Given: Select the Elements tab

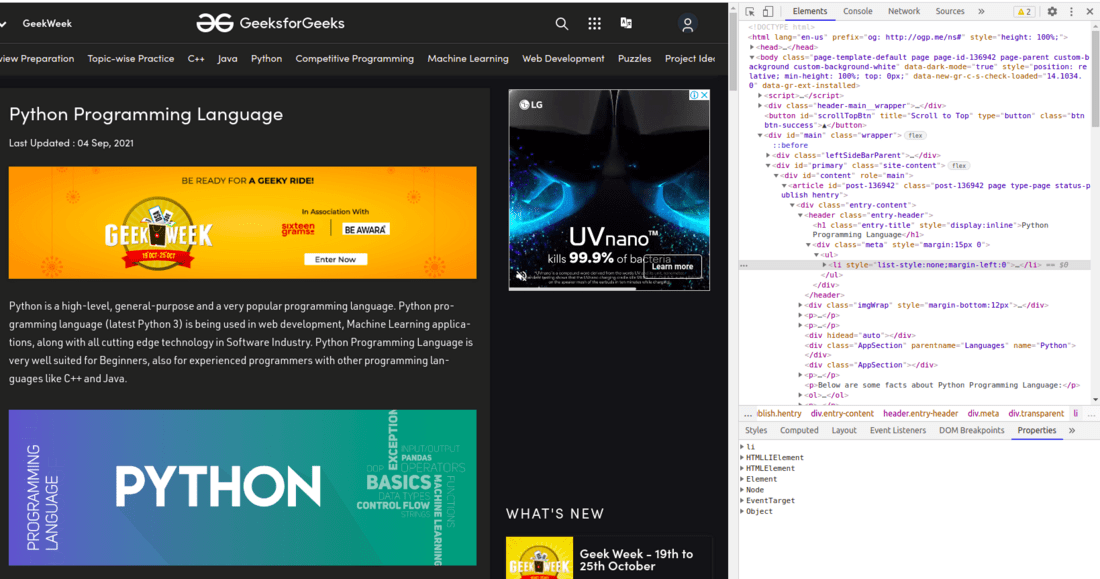Looking at the screenshot, I should pos(810,11).
